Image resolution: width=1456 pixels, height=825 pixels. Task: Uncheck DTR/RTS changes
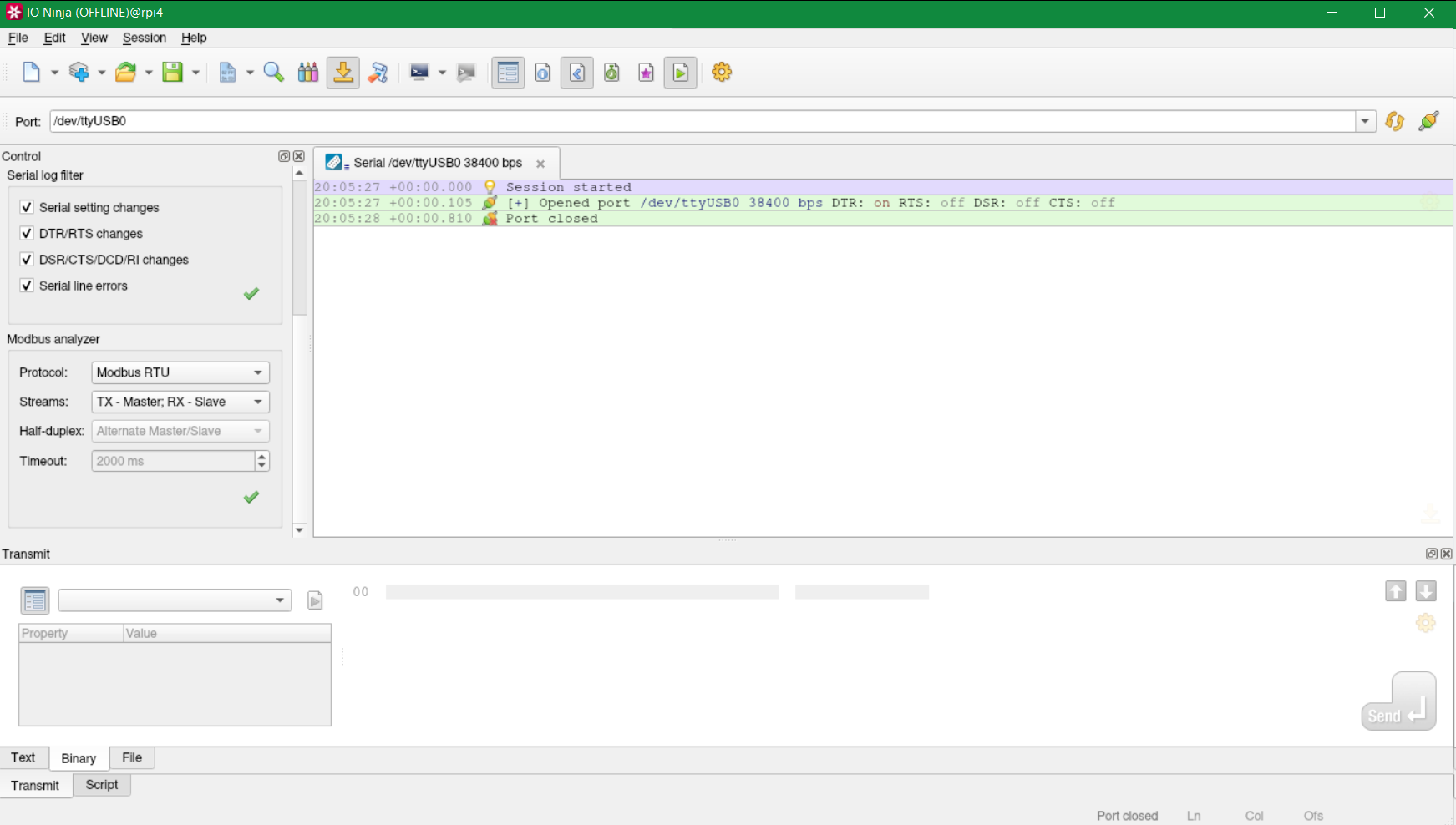click(x=27, y=233)
